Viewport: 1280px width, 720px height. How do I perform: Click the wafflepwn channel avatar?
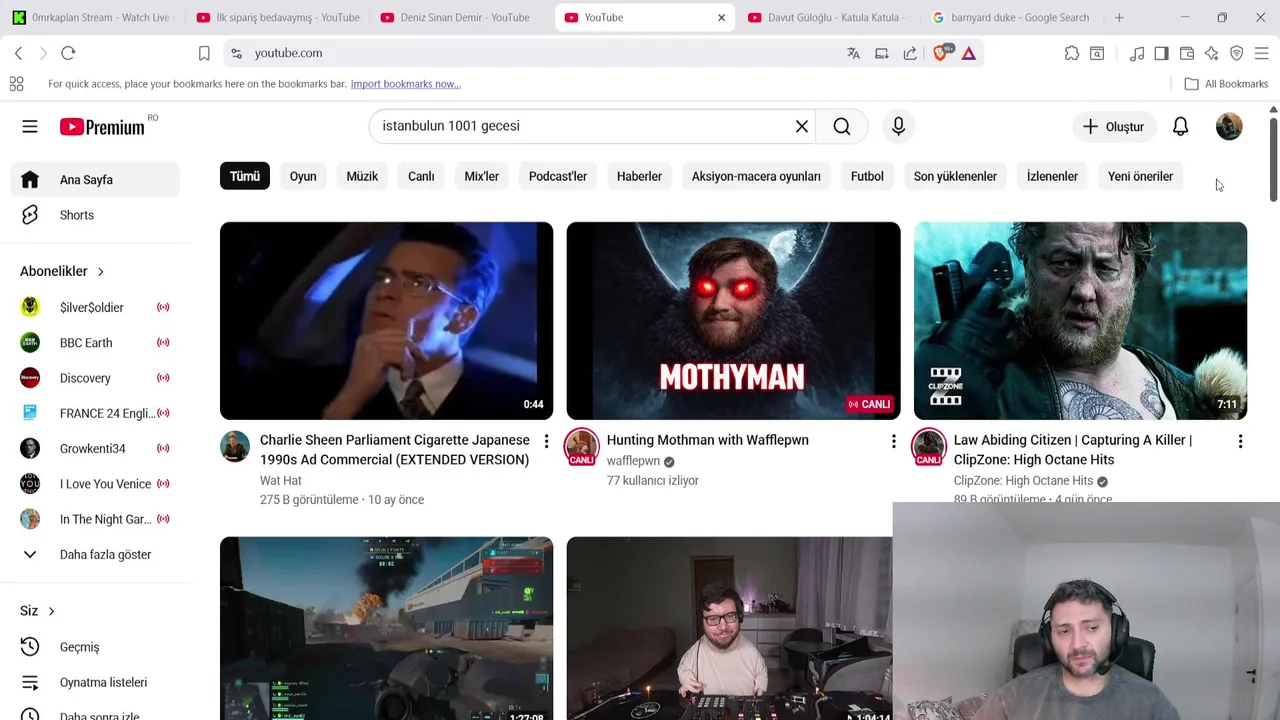point(581,446)
